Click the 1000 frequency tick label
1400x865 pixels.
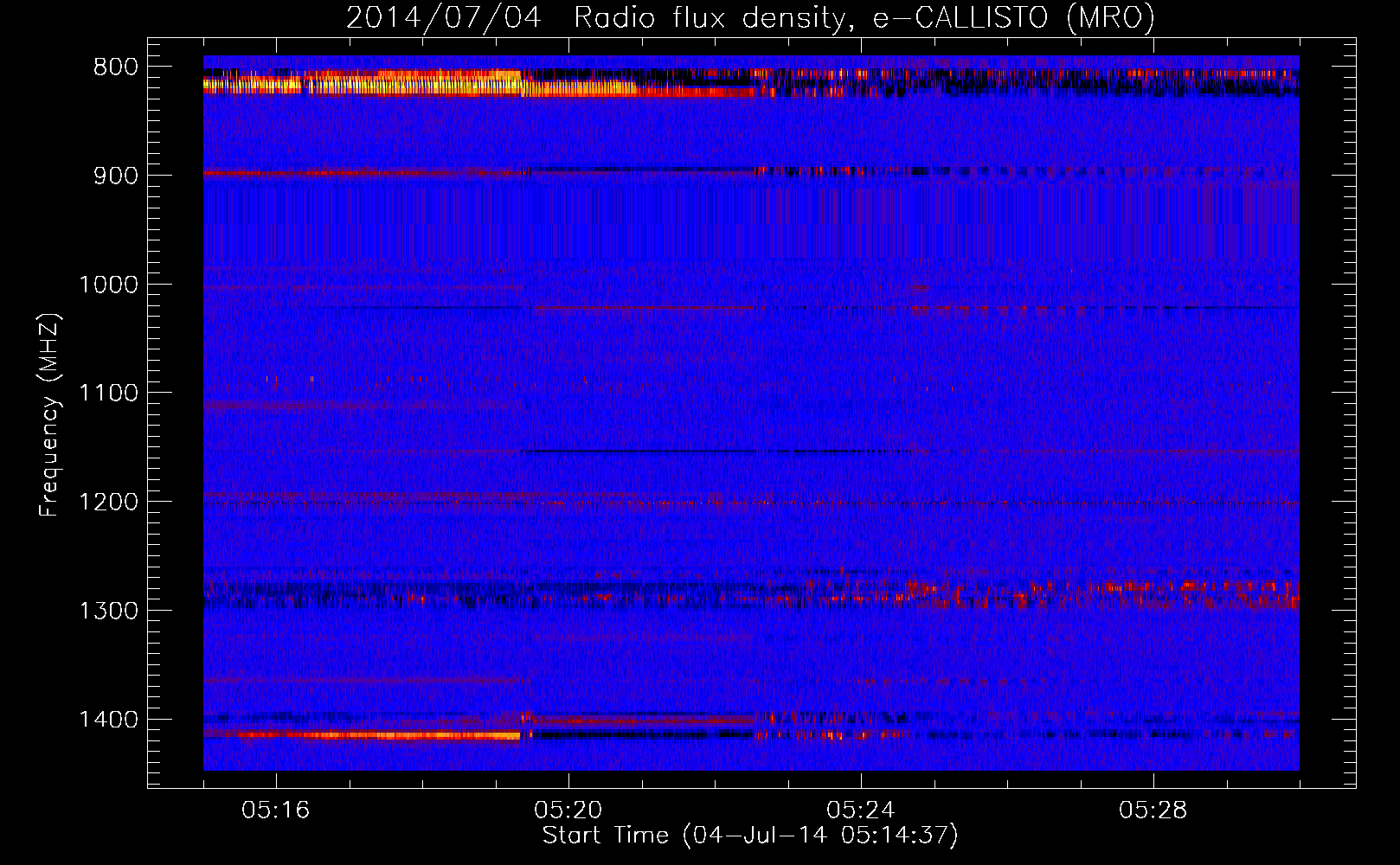point(108,285)
